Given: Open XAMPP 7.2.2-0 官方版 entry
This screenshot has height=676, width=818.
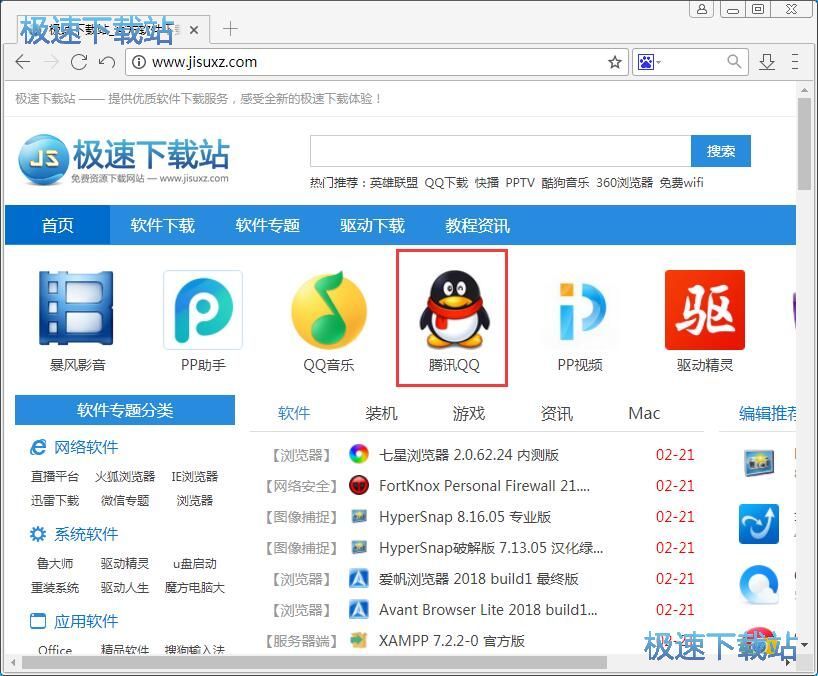Looking at the screenshot, I should coord(452,641).
